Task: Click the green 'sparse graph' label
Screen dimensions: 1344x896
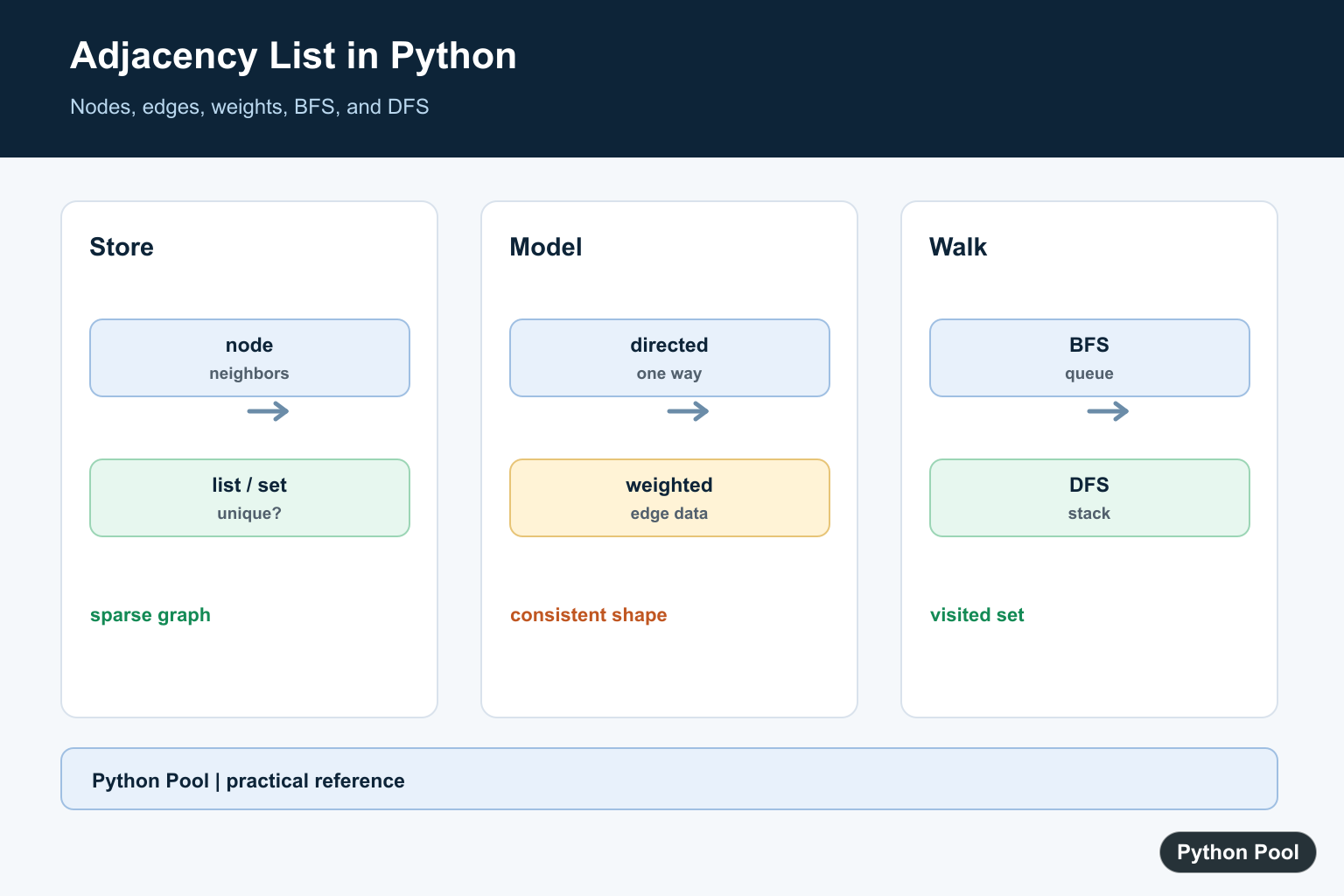Action: click(x=150, y=615)
